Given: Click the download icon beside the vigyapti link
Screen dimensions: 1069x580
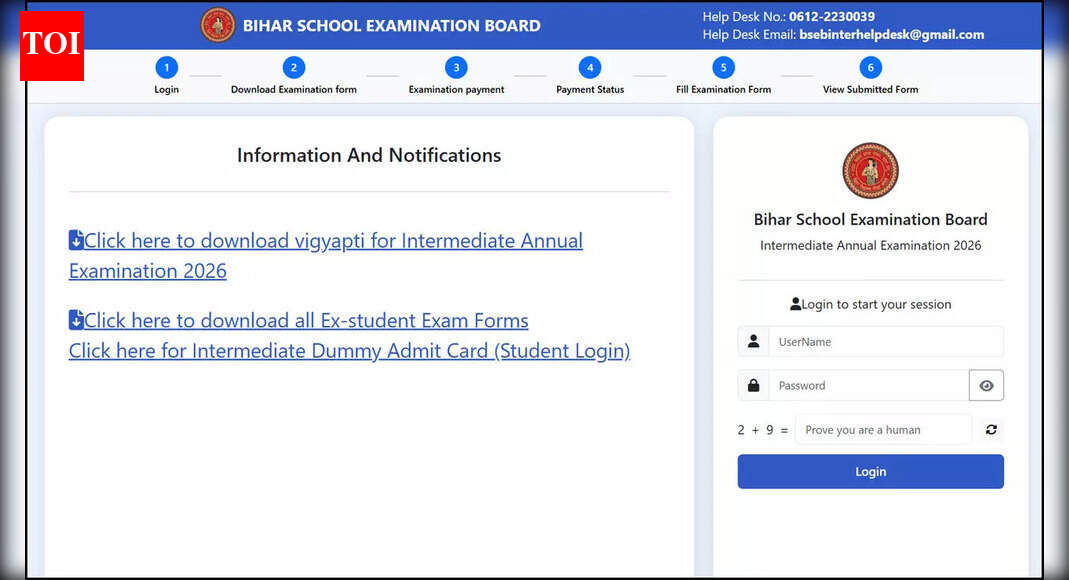Looking at the screenshot, I should pos(76,240).
